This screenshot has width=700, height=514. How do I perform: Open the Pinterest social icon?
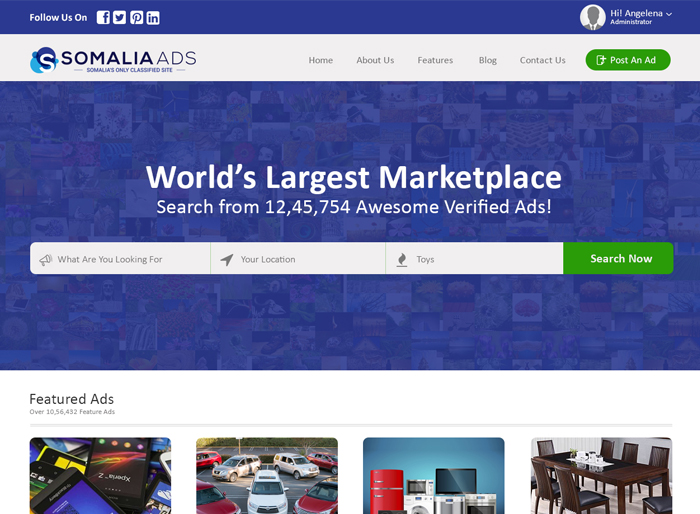click(x=137, y=17)
